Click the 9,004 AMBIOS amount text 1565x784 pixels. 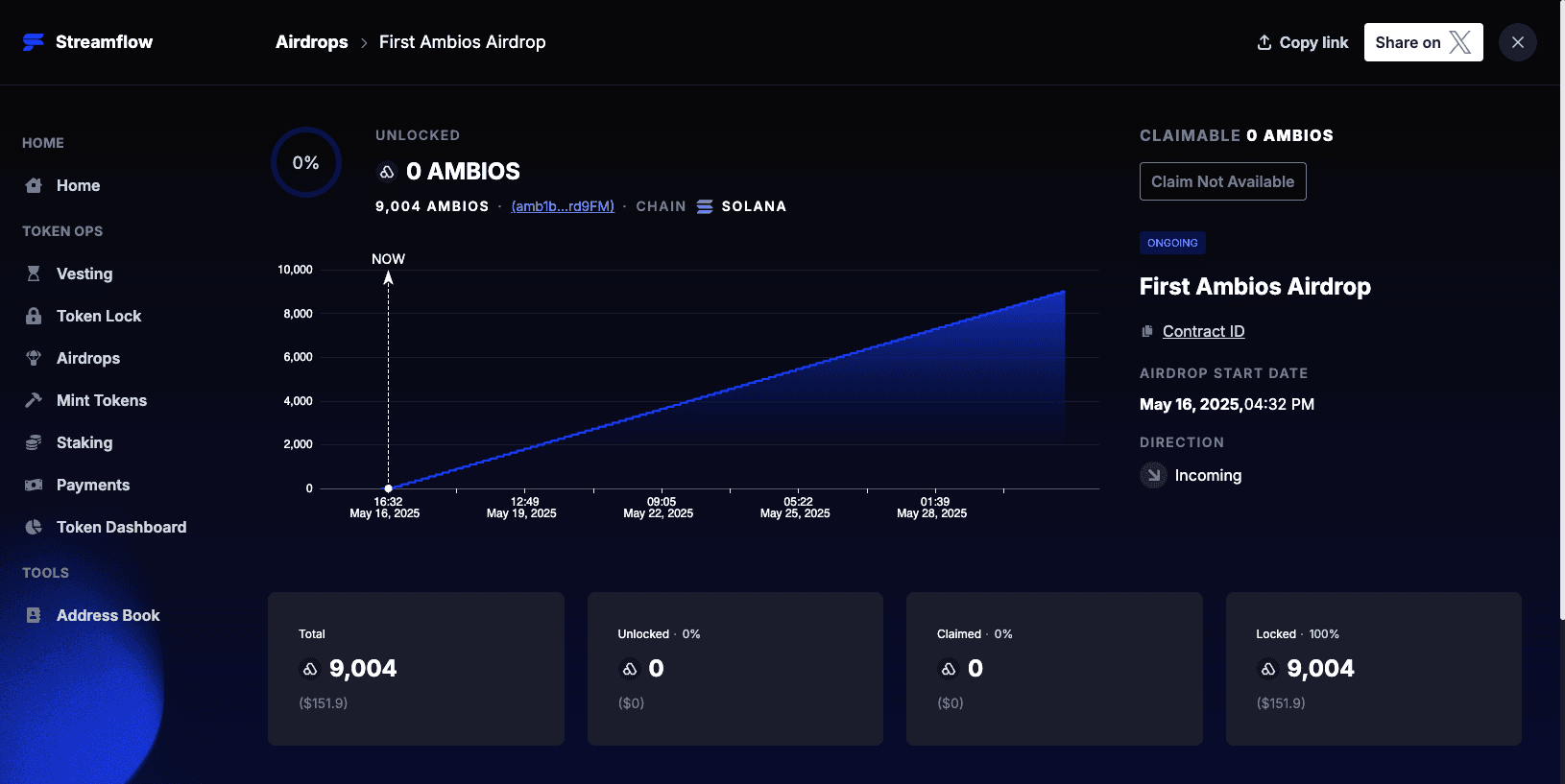[x=432, y=206]
